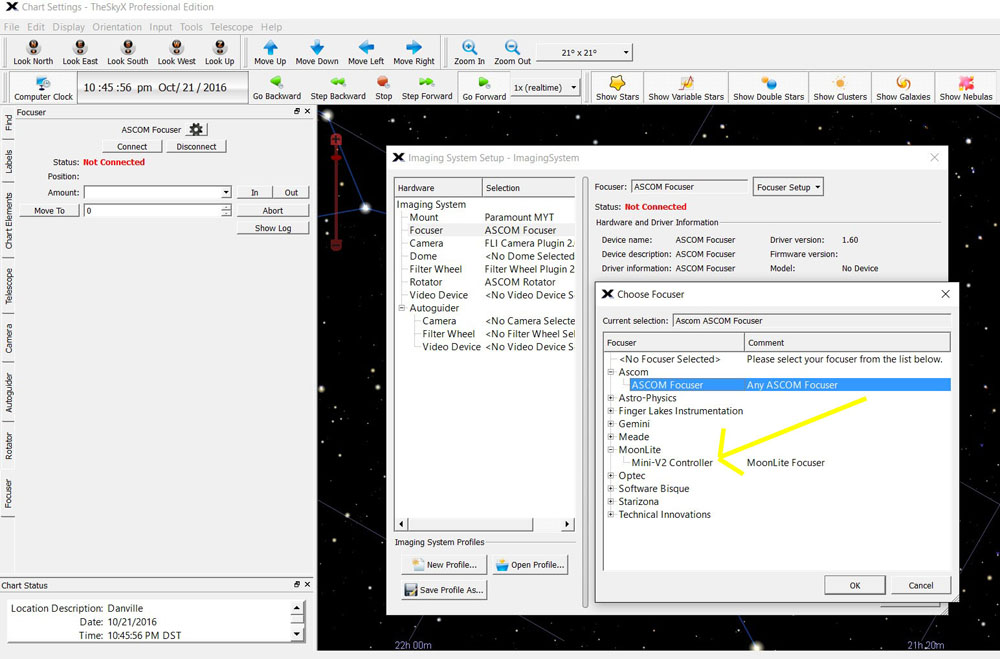Click the Show Log button
1000x659 pixels.
[x=273, y=228]
